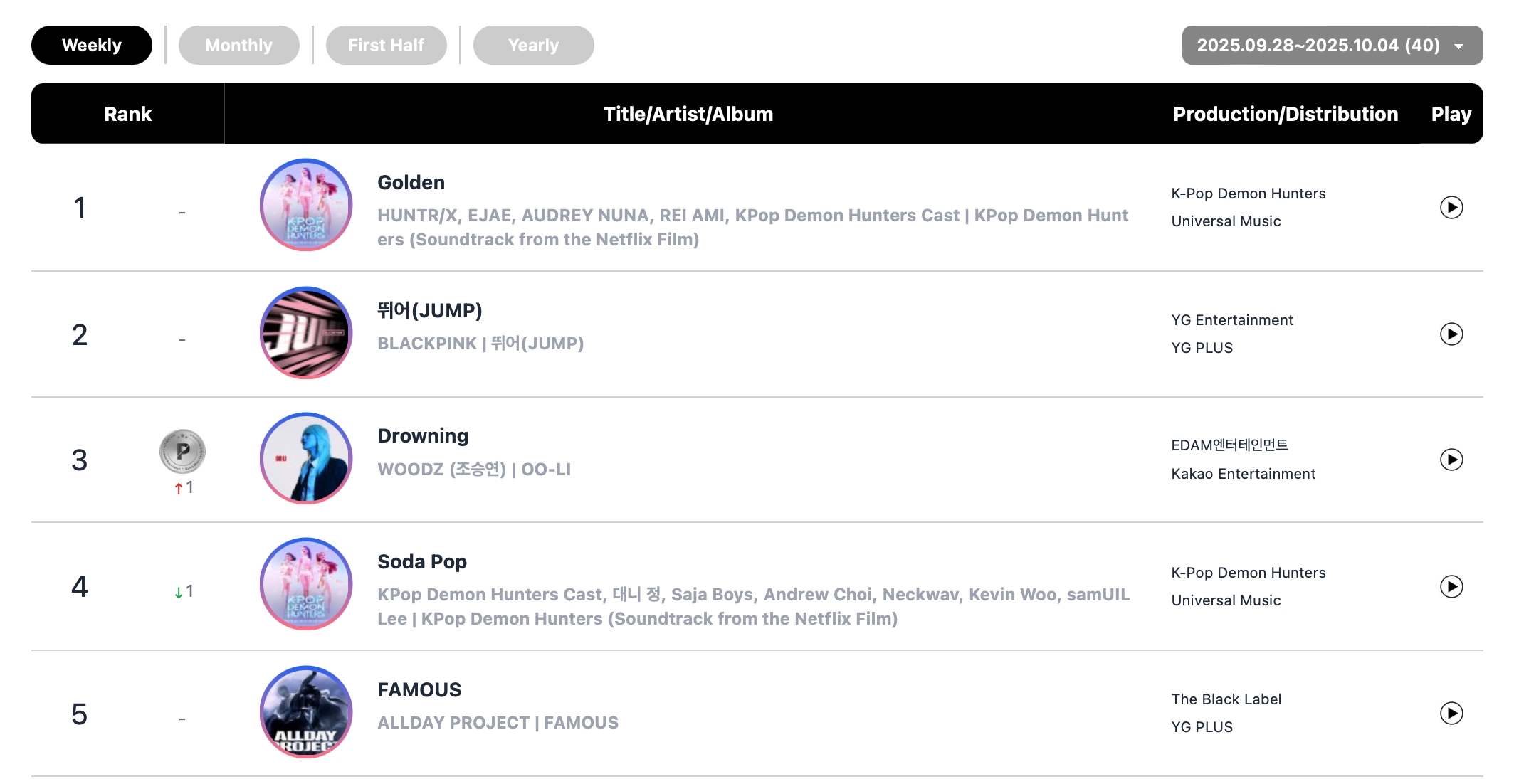1519x784 pixels.
Task: Switch to the Yearly chart tab
Action: point(533,45)
